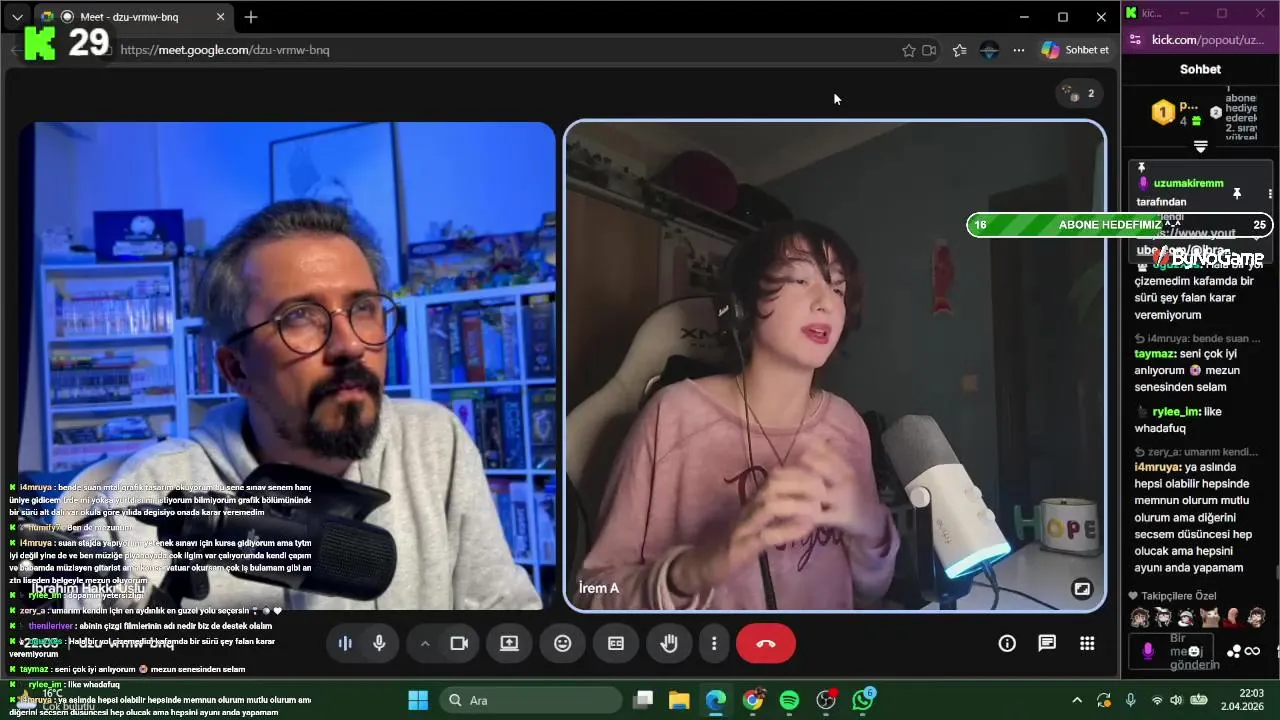
Task: Toggle the Meet camera button
Action: 459,643
